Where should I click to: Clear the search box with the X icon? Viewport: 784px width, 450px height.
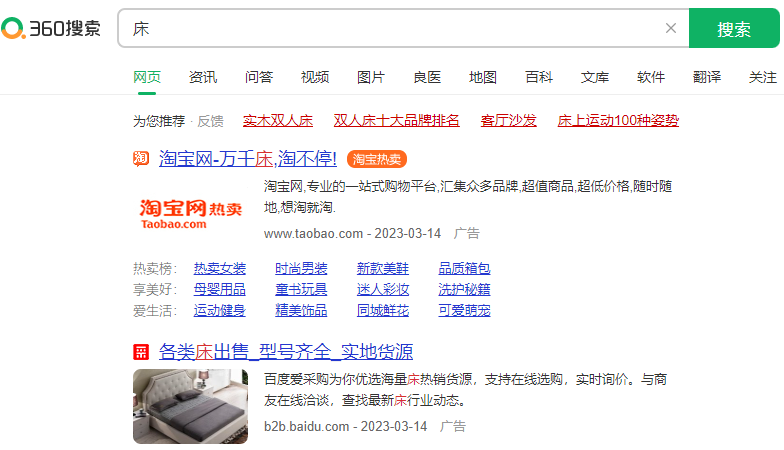tap(671, 28)
